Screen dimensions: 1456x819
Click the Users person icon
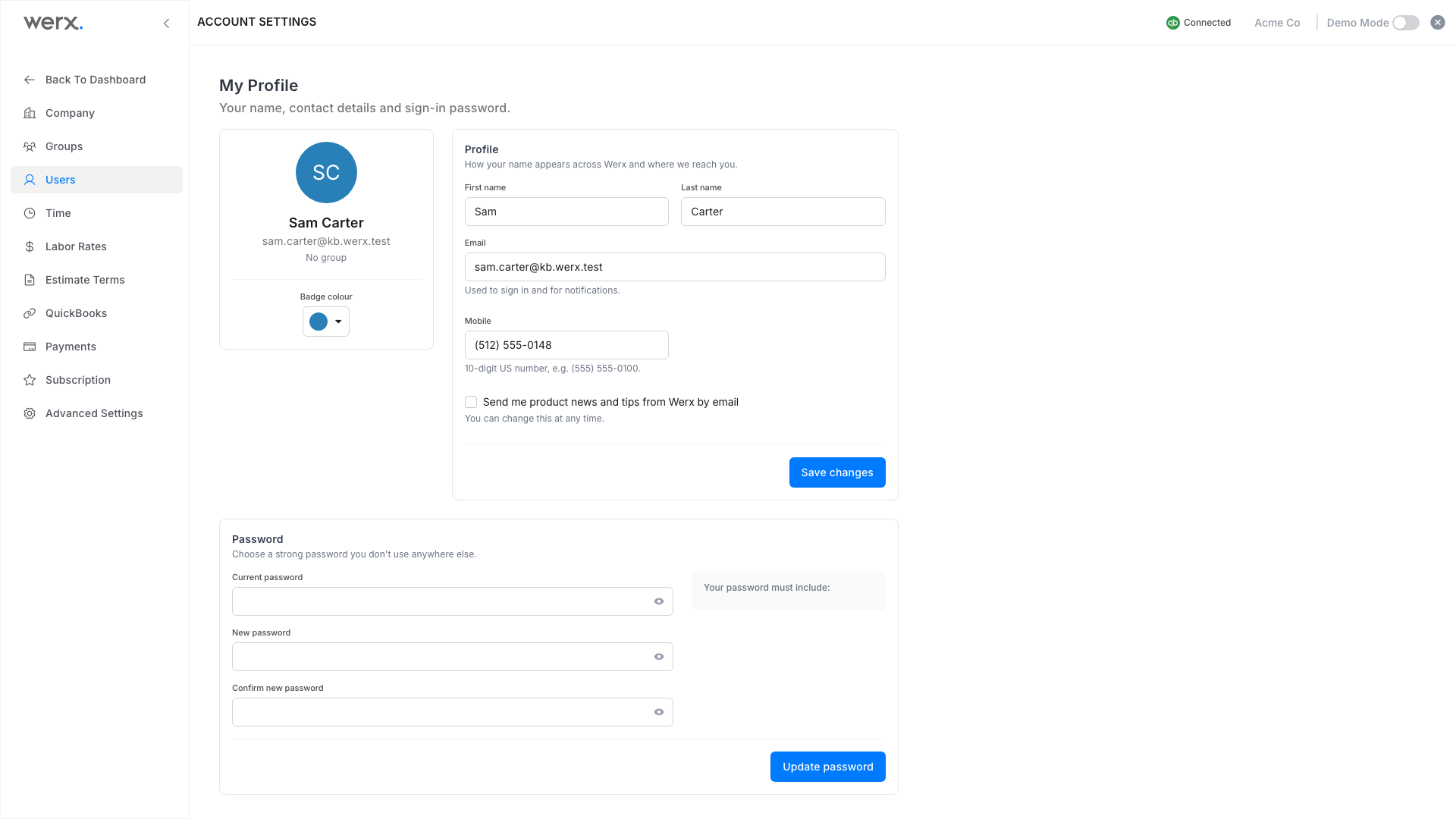30,180
